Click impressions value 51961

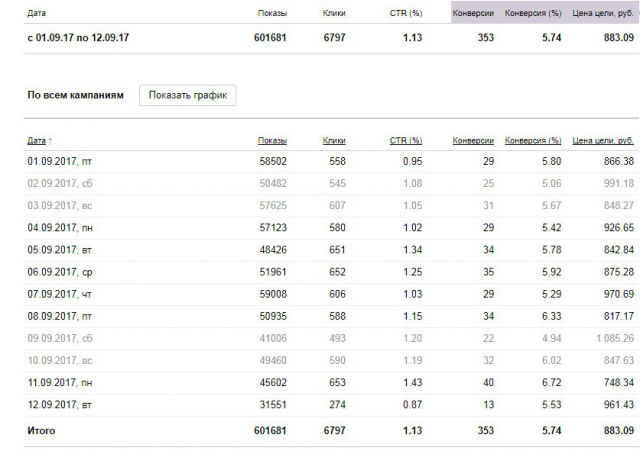(x=273, y=272)
